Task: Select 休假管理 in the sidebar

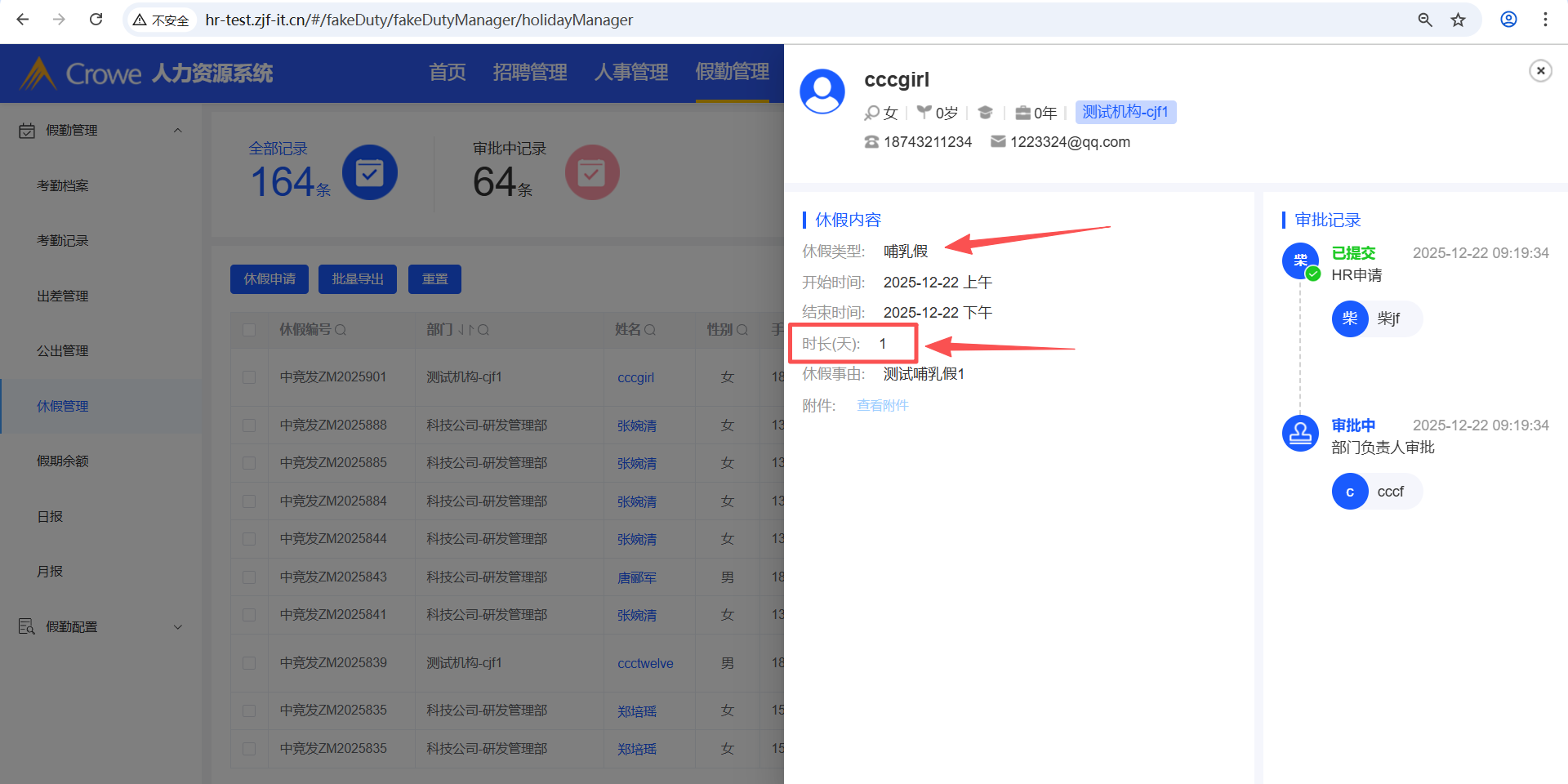Action: click(100, 407)
